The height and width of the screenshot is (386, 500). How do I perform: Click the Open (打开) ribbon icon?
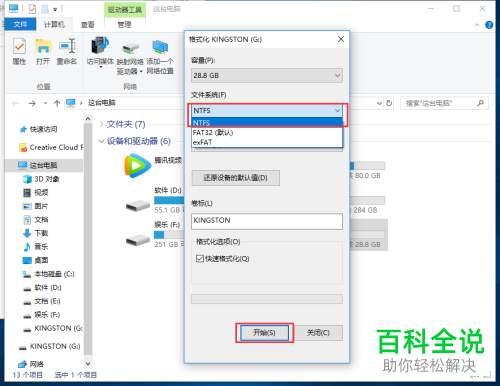[43, 51]
